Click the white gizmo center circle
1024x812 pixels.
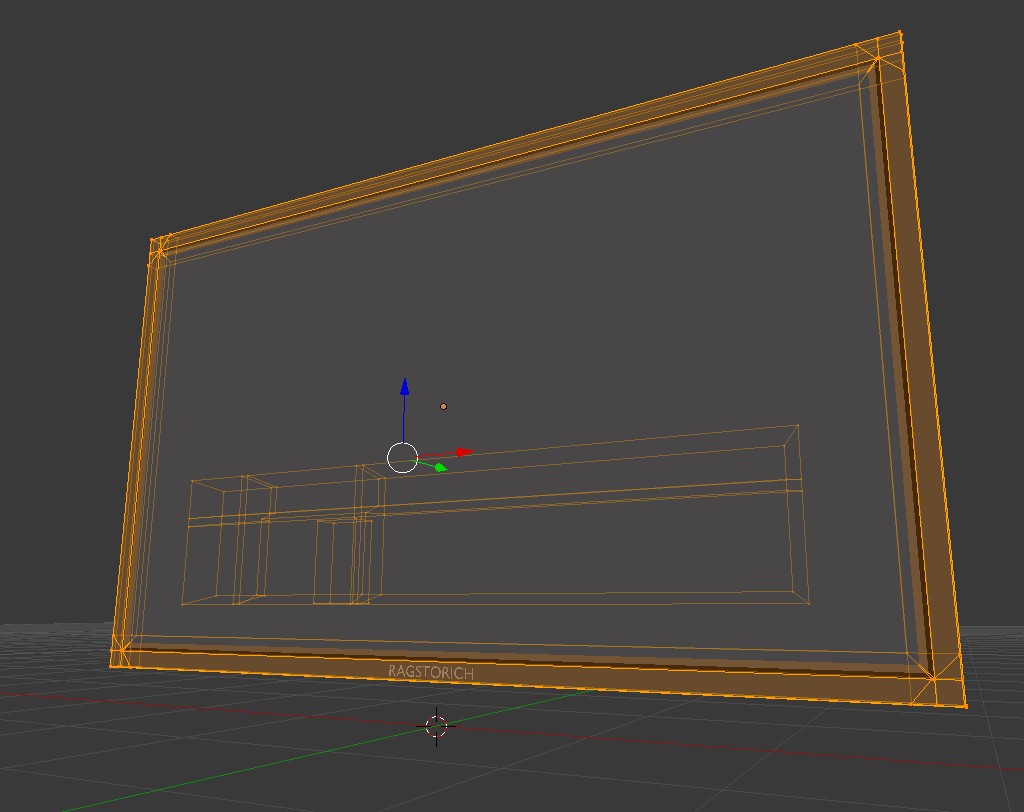[x=403, y=457]
